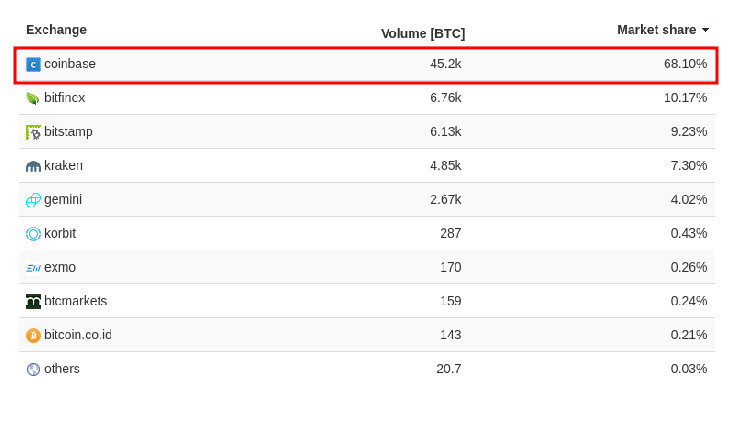Click the korbit circular icon
This screenshot has height=447, width=745.
coord(33,234)
